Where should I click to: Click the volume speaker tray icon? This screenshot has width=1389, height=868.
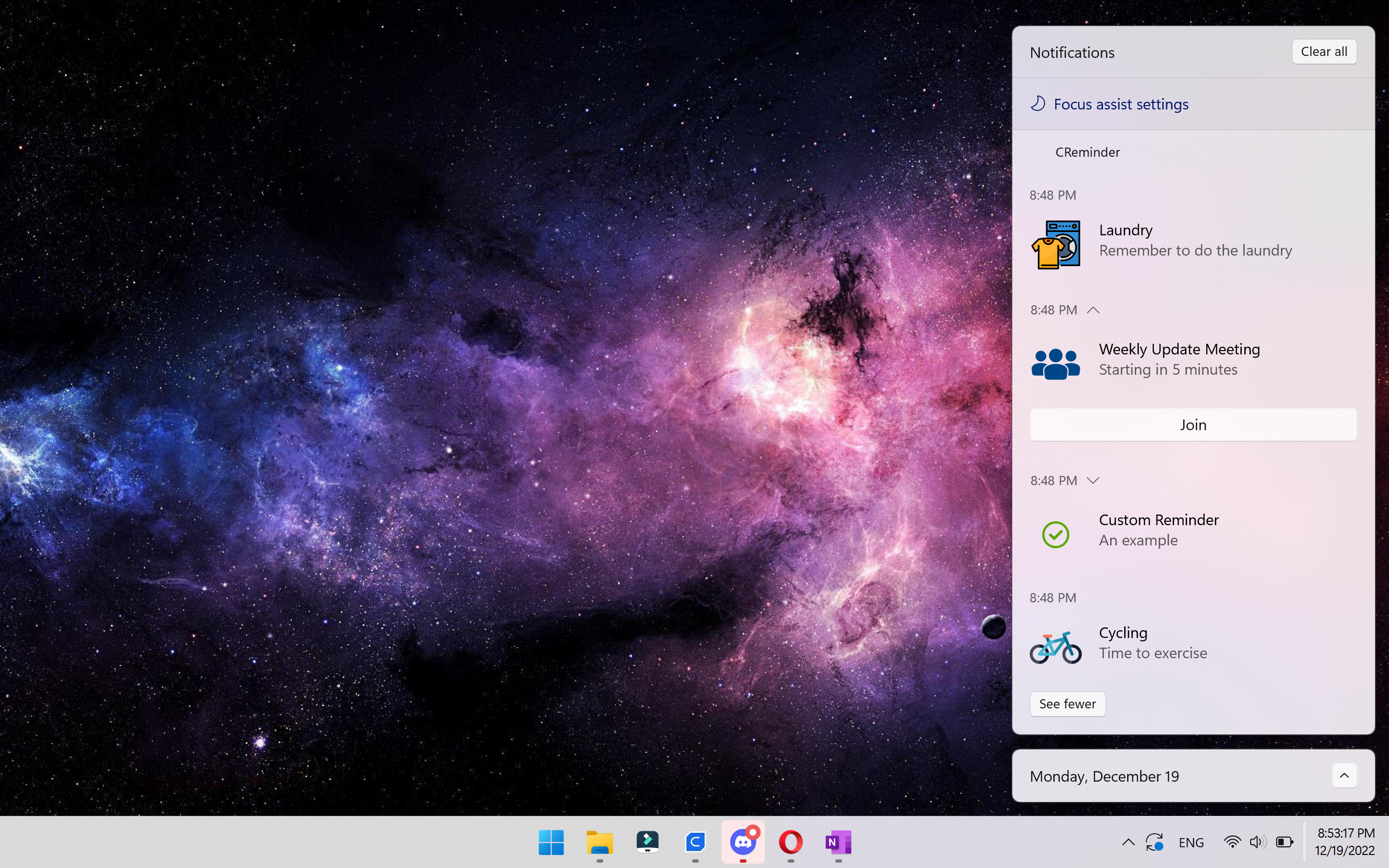tap(1257, 842)
